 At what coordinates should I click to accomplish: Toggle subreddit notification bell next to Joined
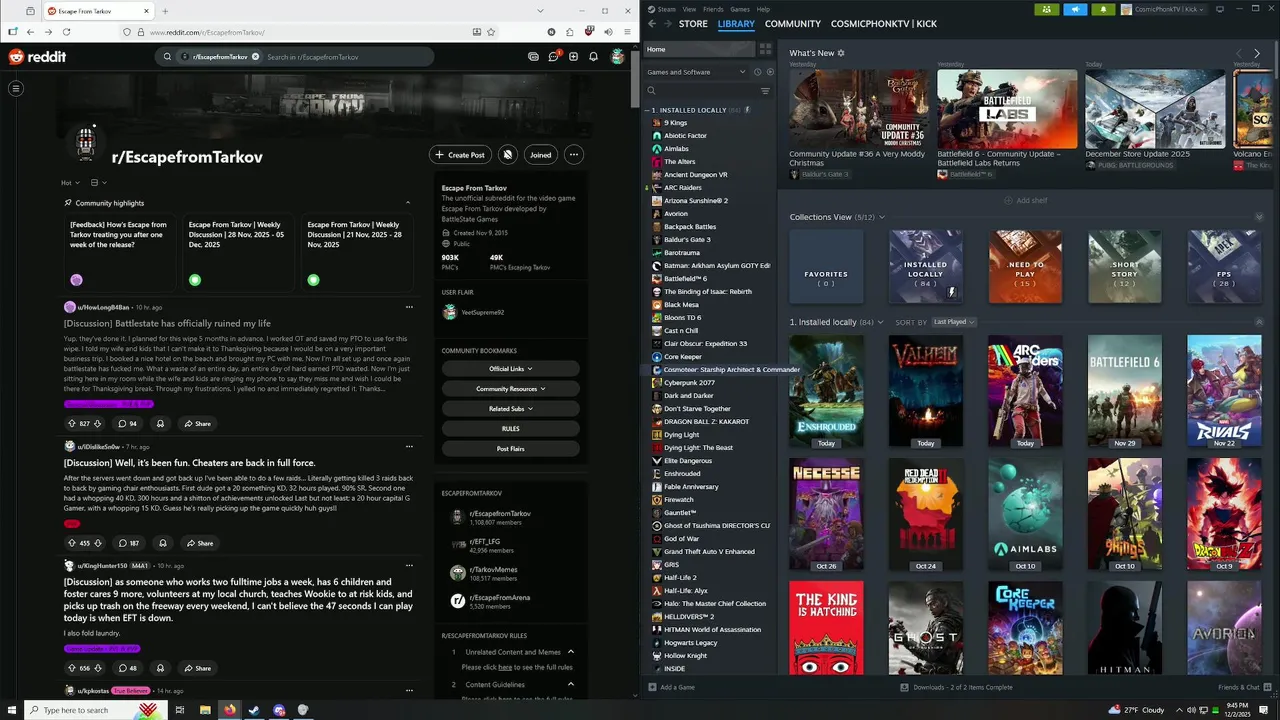[x=508, y=155]
